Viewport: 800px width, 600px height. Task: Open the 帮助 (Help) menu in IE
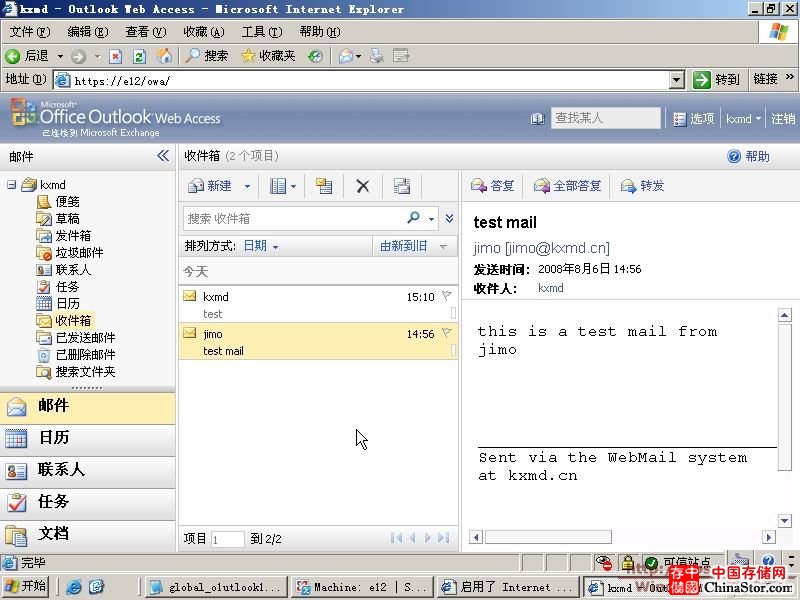point(320,32)
